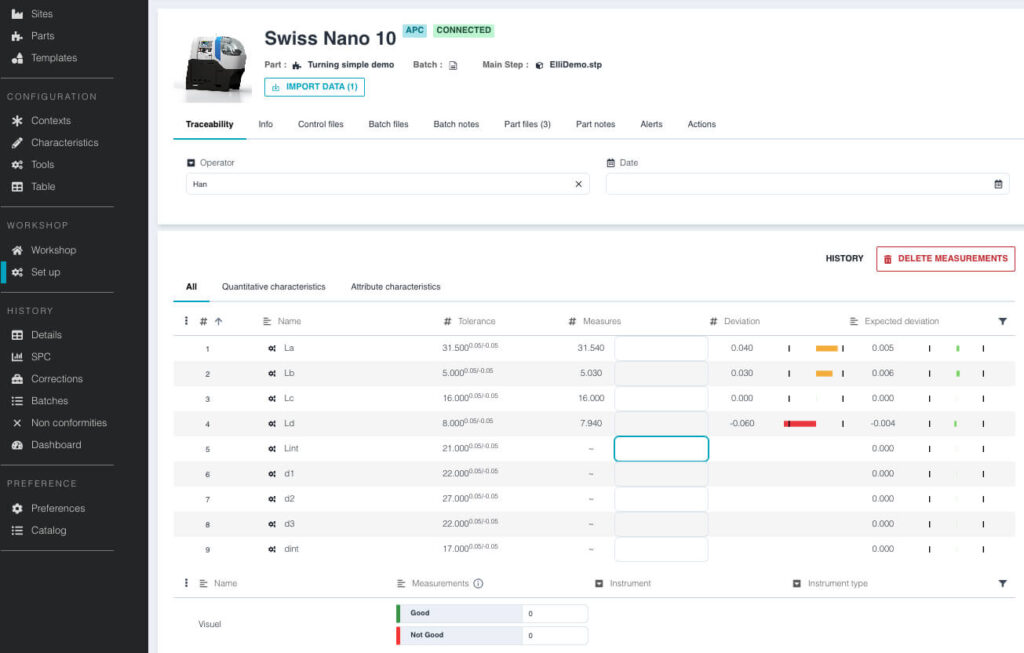1024x653 pixels.
Task: Switch to Traceability tab
Action: click(209, 124)
